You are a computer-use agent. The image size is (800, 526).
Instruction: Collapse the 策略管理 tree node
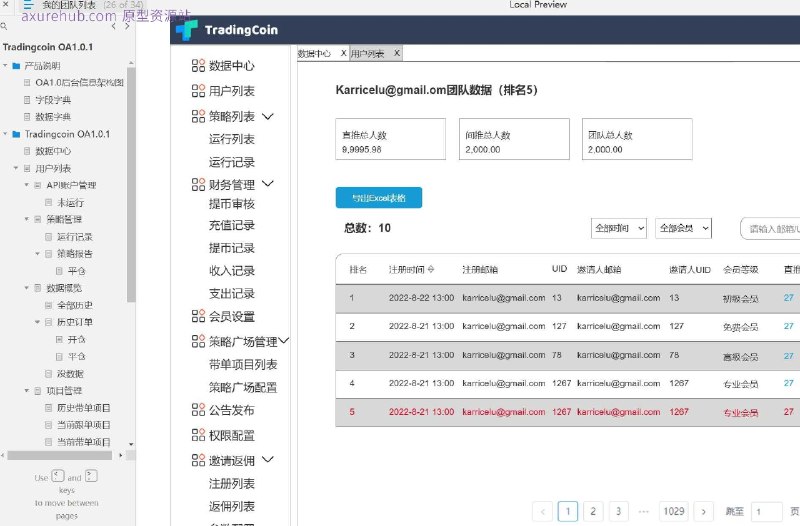pos(27,219)
